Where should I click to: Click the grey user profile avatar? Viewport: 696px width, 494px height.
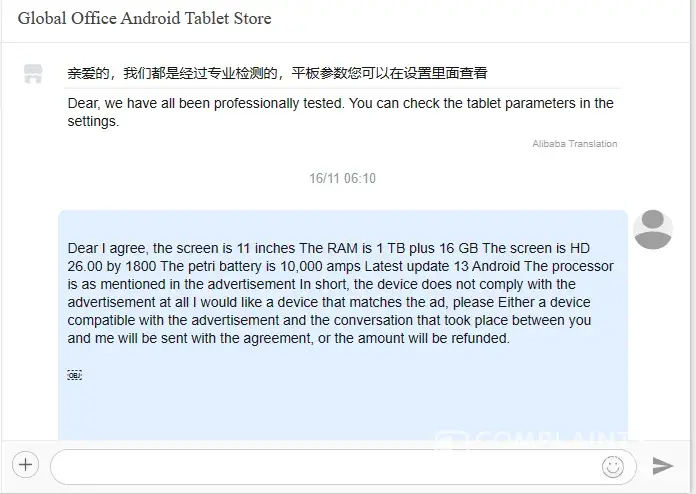(652, 229)
